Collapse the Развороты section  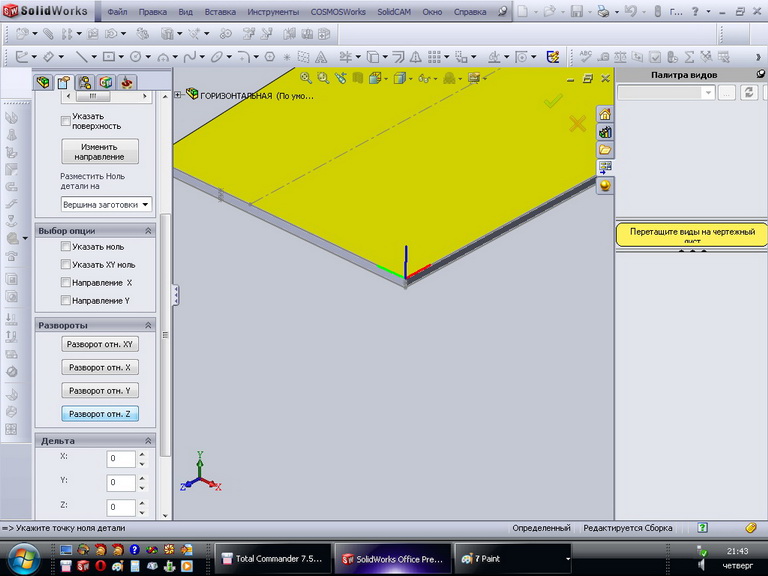[x=148, y=325]
